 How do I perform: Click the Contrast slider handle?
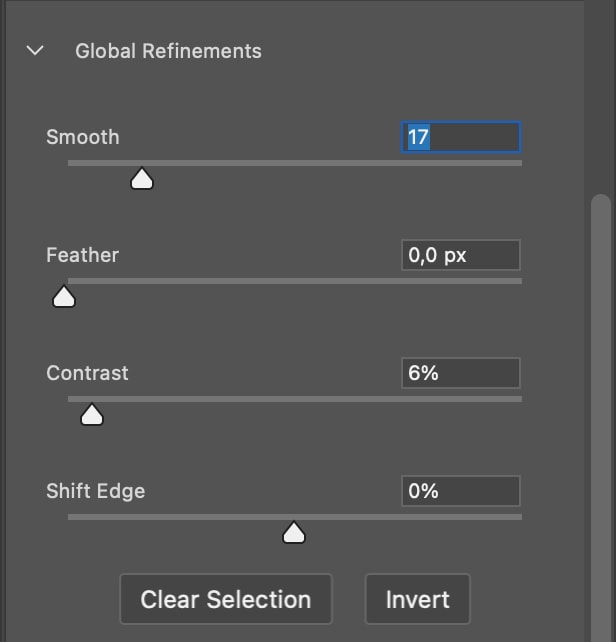(92, 415)
